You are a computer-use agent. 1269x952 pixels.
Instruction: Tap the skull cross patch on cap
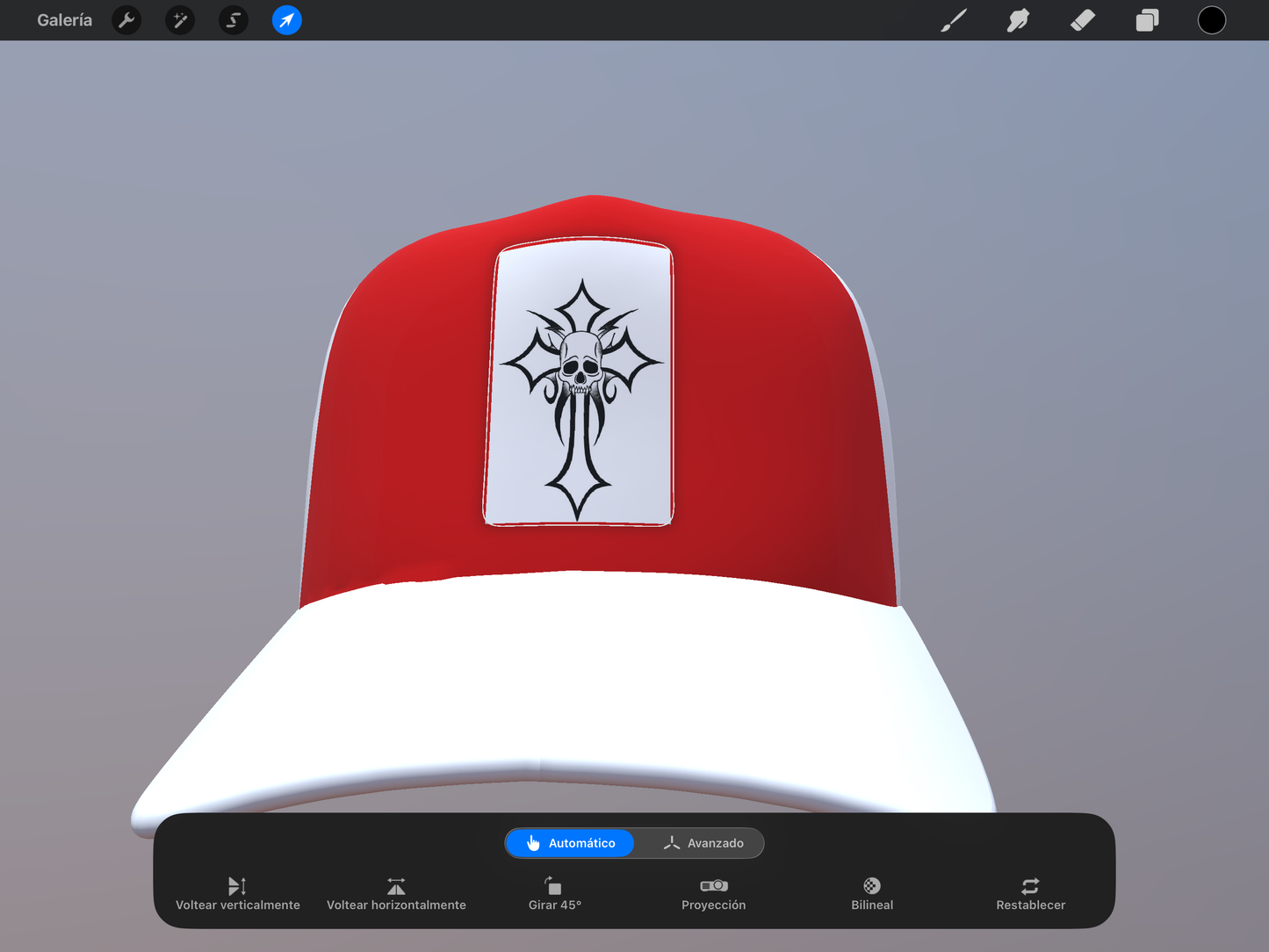(x=579, y=382)
